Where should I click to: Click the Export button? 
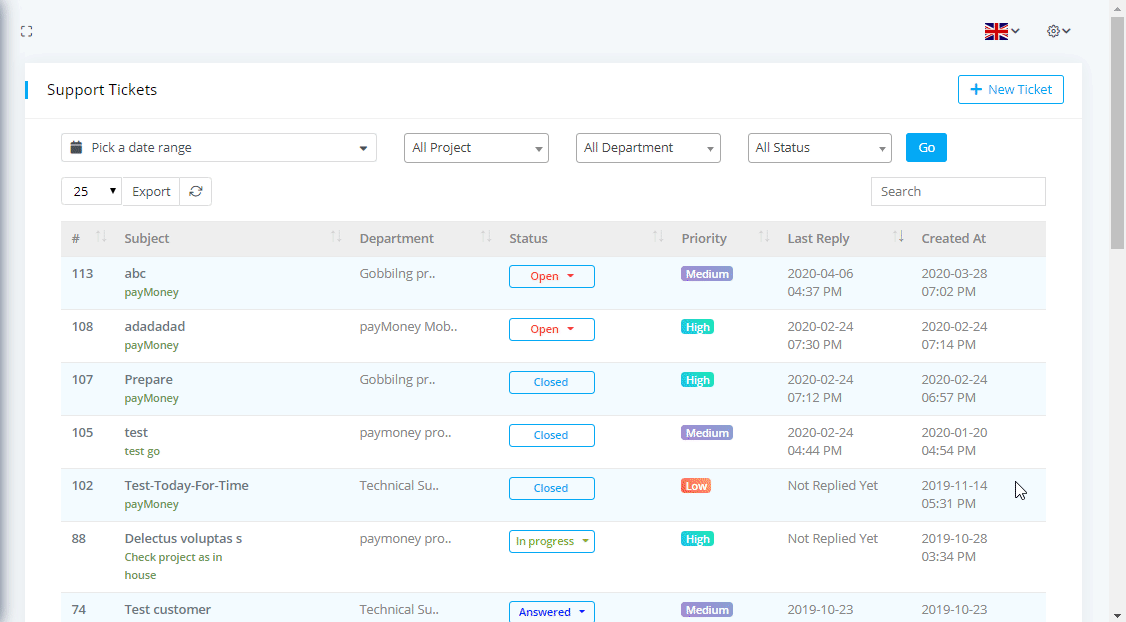pyautogui.click(x=151, y=191)
